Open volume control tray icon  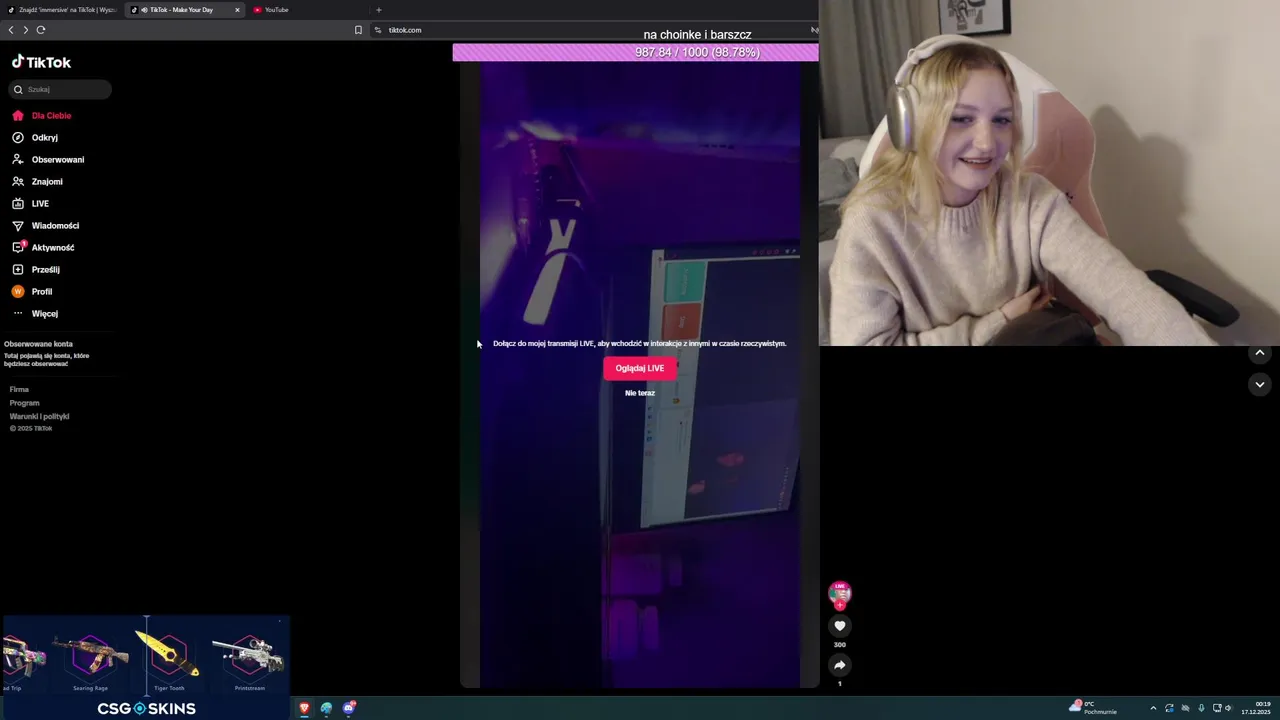point(1228,708)
